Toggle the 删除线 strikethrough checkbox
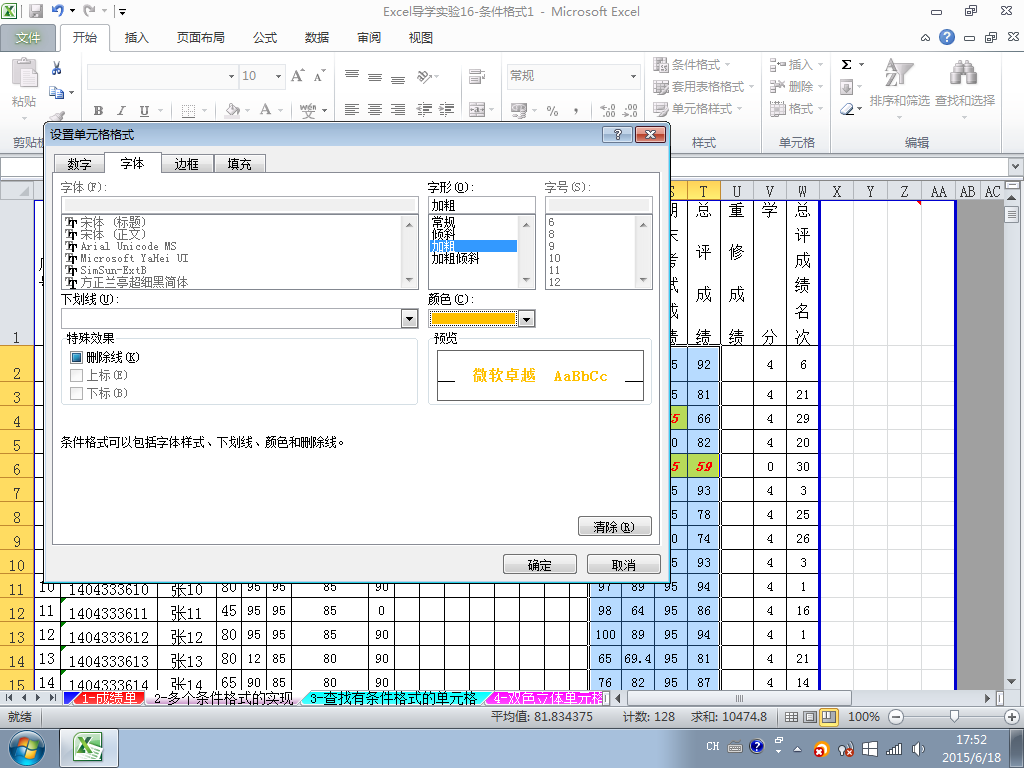1024x768 pixels. (x=76, y=357)
